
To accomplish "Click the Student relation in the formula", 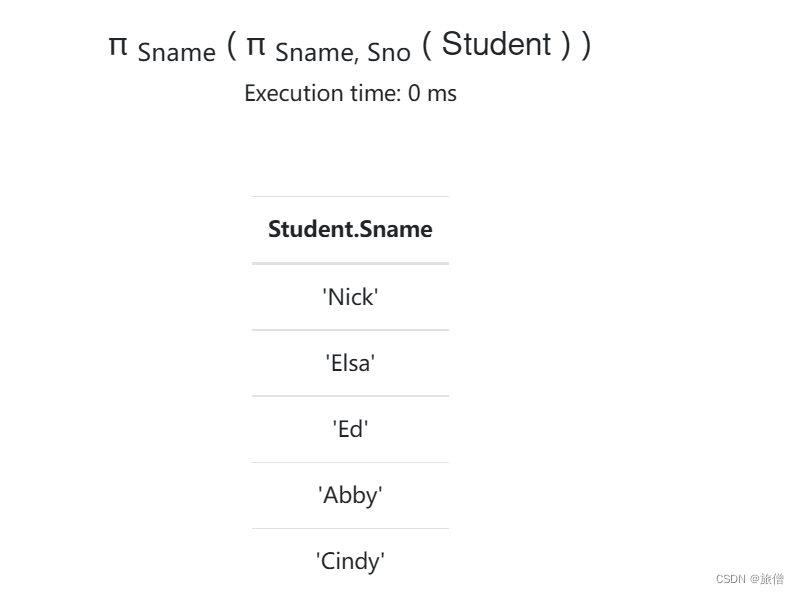I will pos(496,44).
